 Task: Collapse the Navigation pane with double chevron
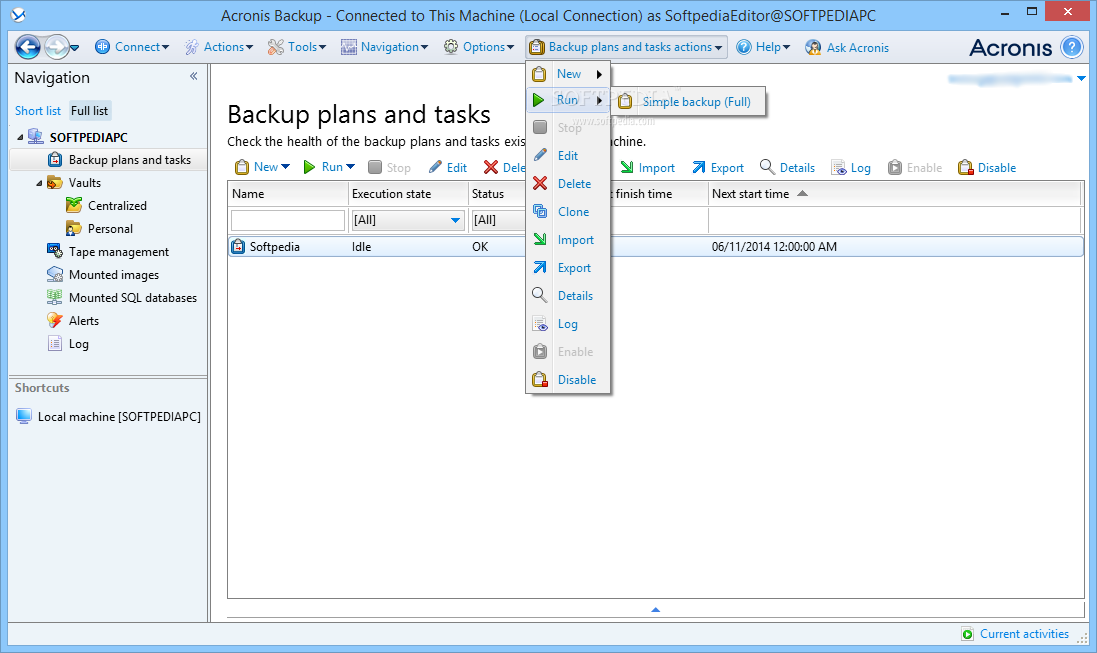pyautogui.click(x=194, y=76)
